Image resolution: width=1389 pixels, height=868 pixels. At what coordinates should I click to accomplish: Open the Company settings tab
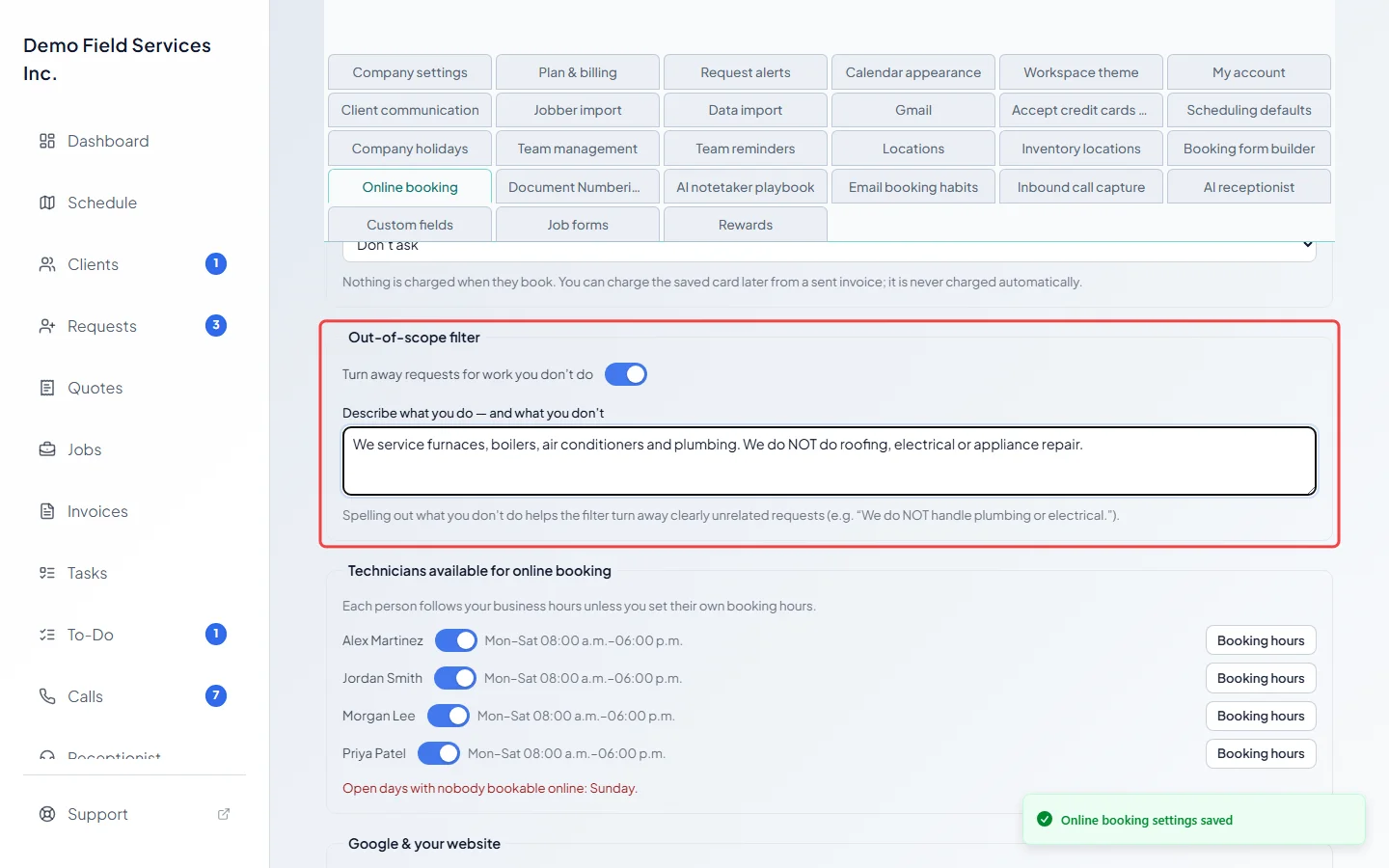410,72
